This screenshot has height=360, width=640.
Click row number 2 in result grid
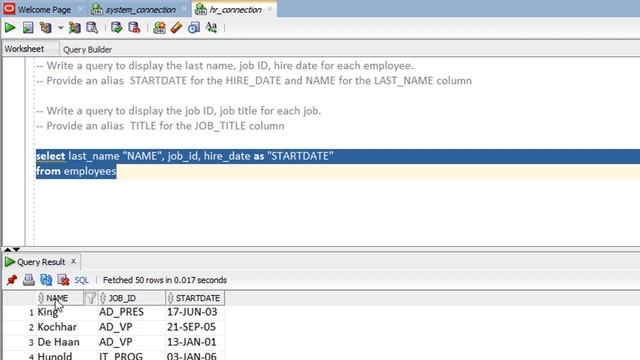point(31,328)
